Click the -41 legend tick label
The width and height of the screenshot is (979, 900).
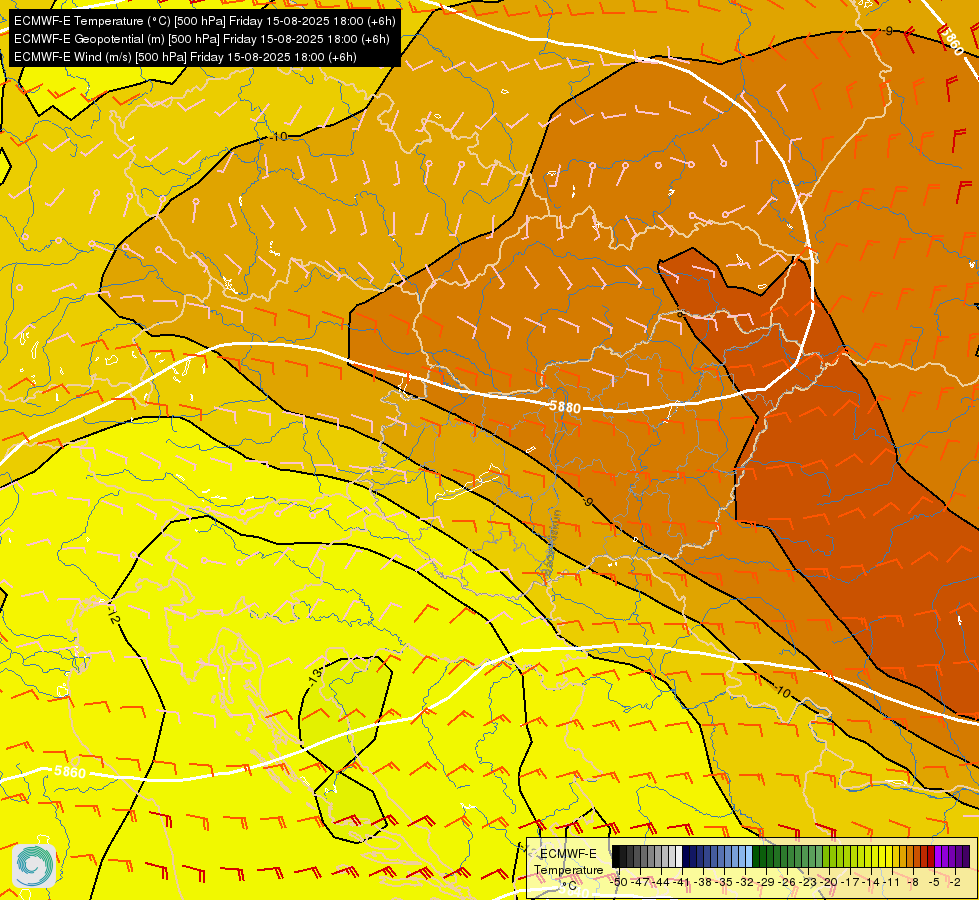(x=682, y=882)
